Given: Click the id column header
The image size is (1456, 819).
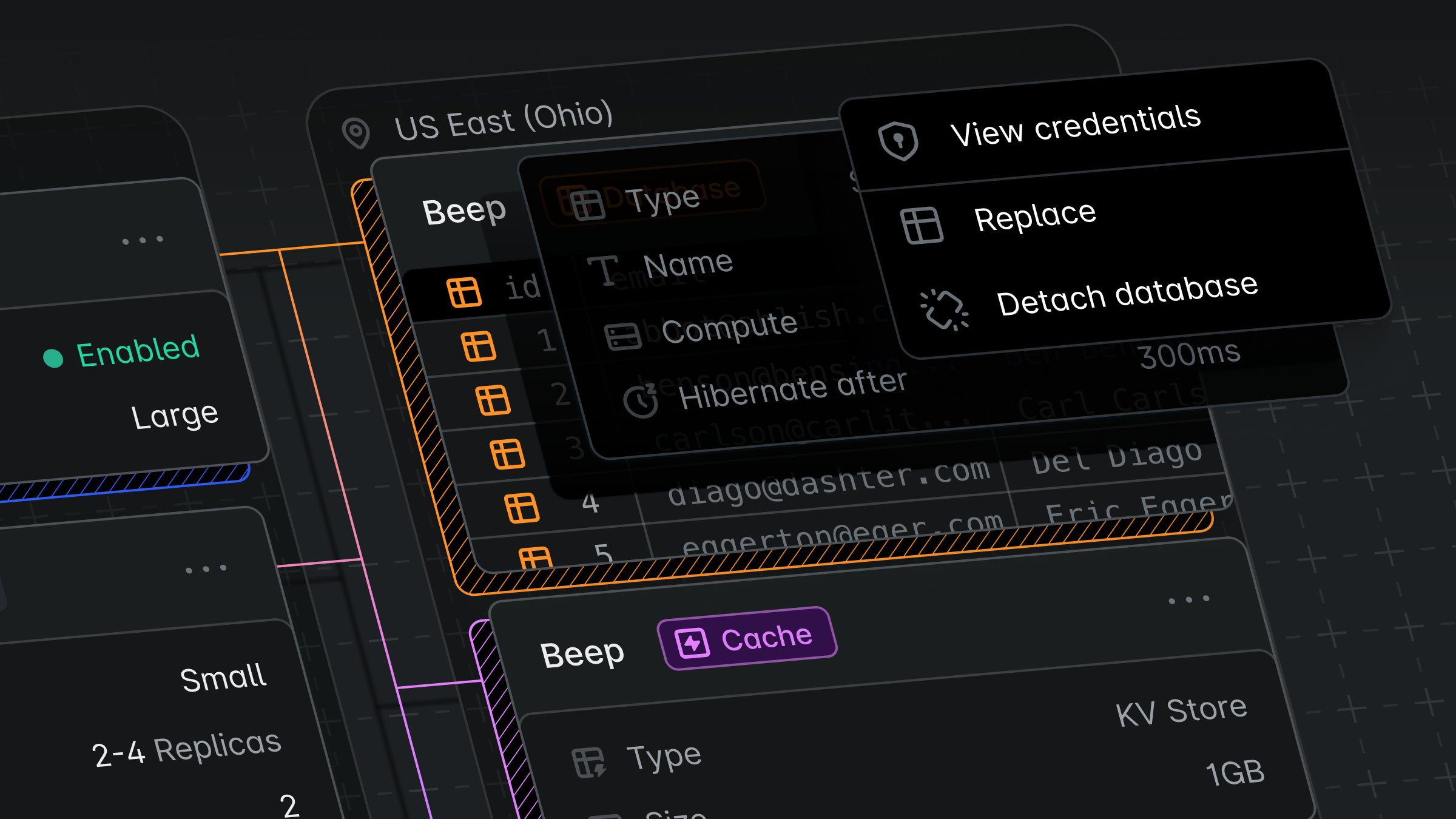Looking at the screenshot, I should pos(523,287).
